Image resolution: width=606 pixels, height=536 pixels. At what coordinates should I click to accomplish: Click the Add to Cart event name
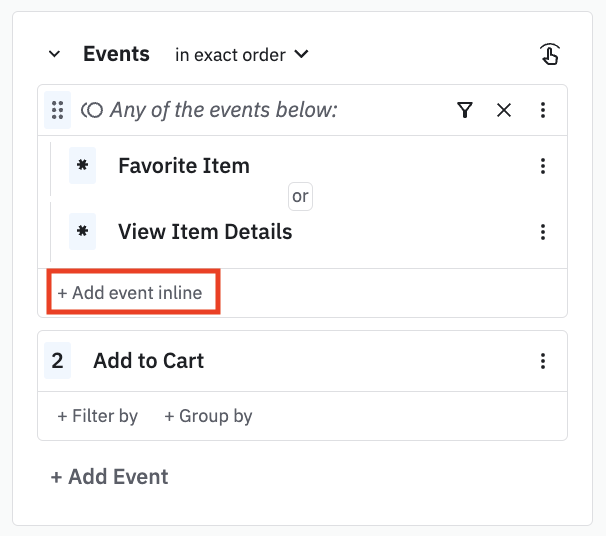point(148,361)
